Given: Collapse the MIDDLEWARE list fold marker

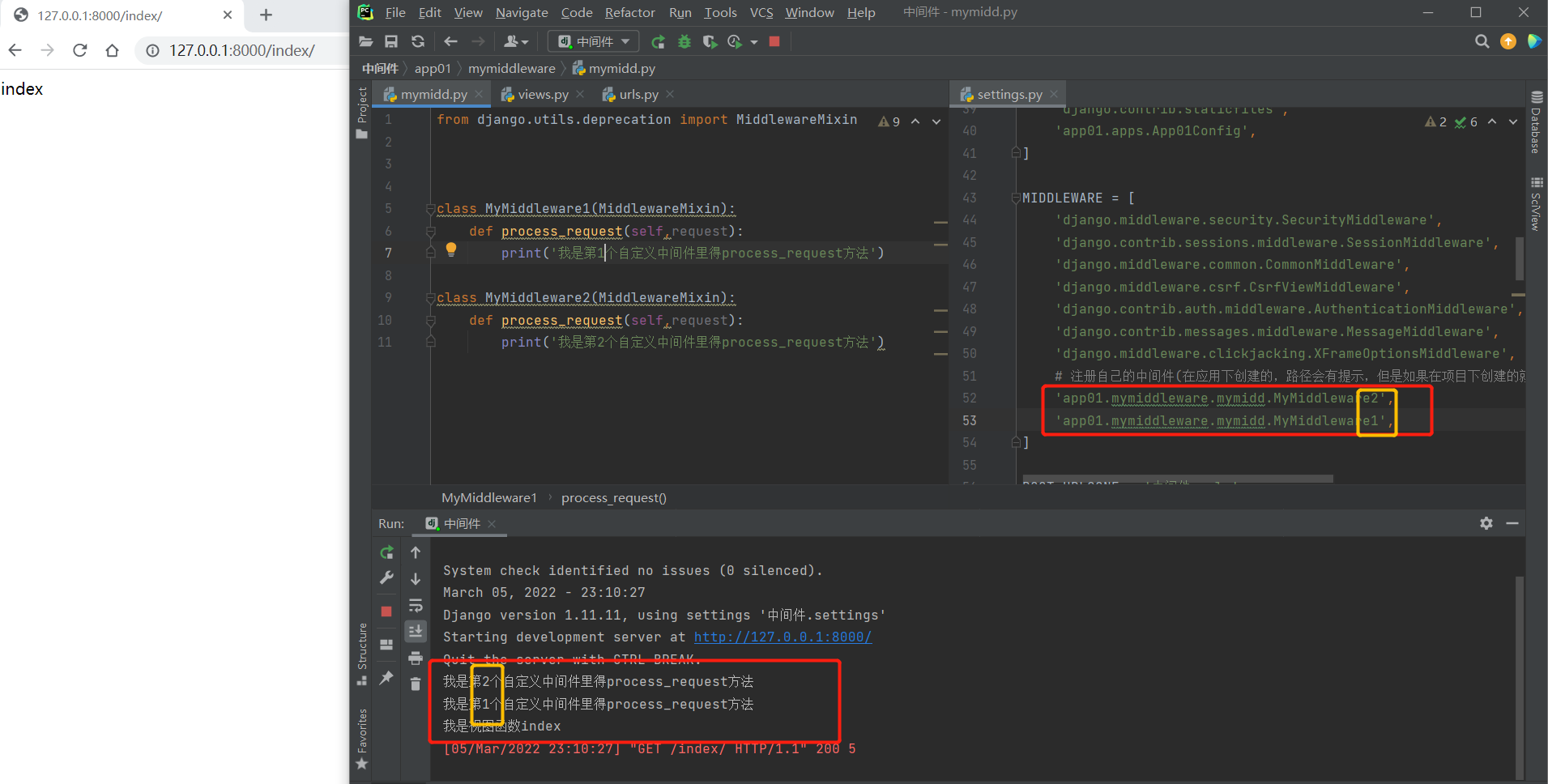Looking at the screenshot, I should coord(1016,198).
